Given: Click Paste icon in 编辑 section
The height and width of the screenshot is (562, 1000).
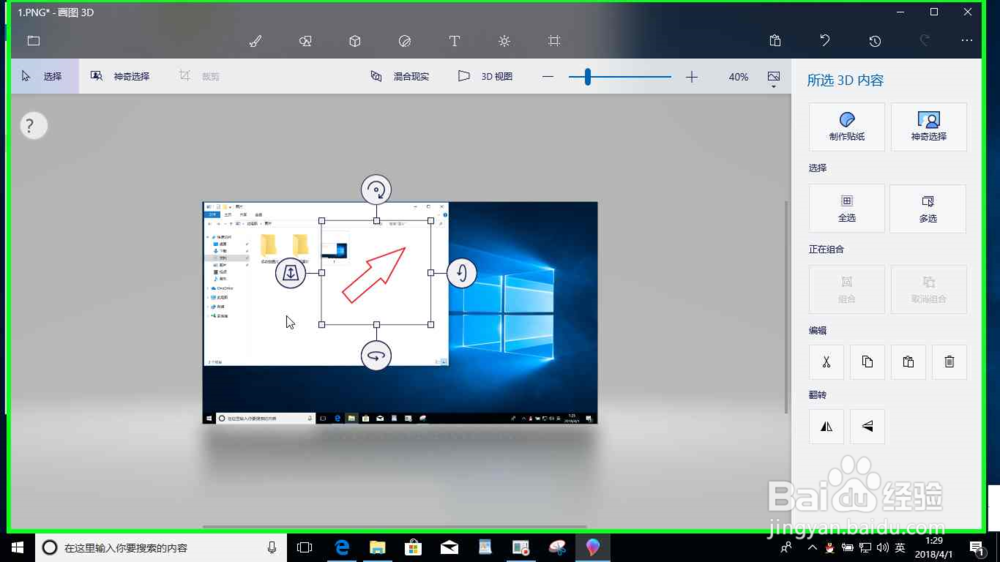Looking at the screenshot, I should [908, 362].
